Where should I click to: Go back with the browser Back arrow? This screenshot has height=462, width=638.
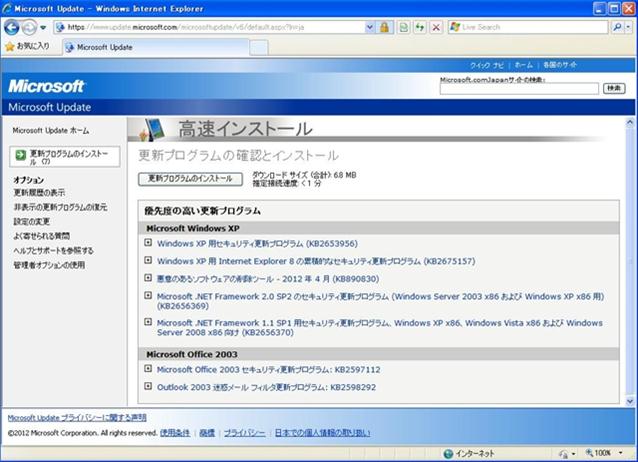tap(11, 27)
